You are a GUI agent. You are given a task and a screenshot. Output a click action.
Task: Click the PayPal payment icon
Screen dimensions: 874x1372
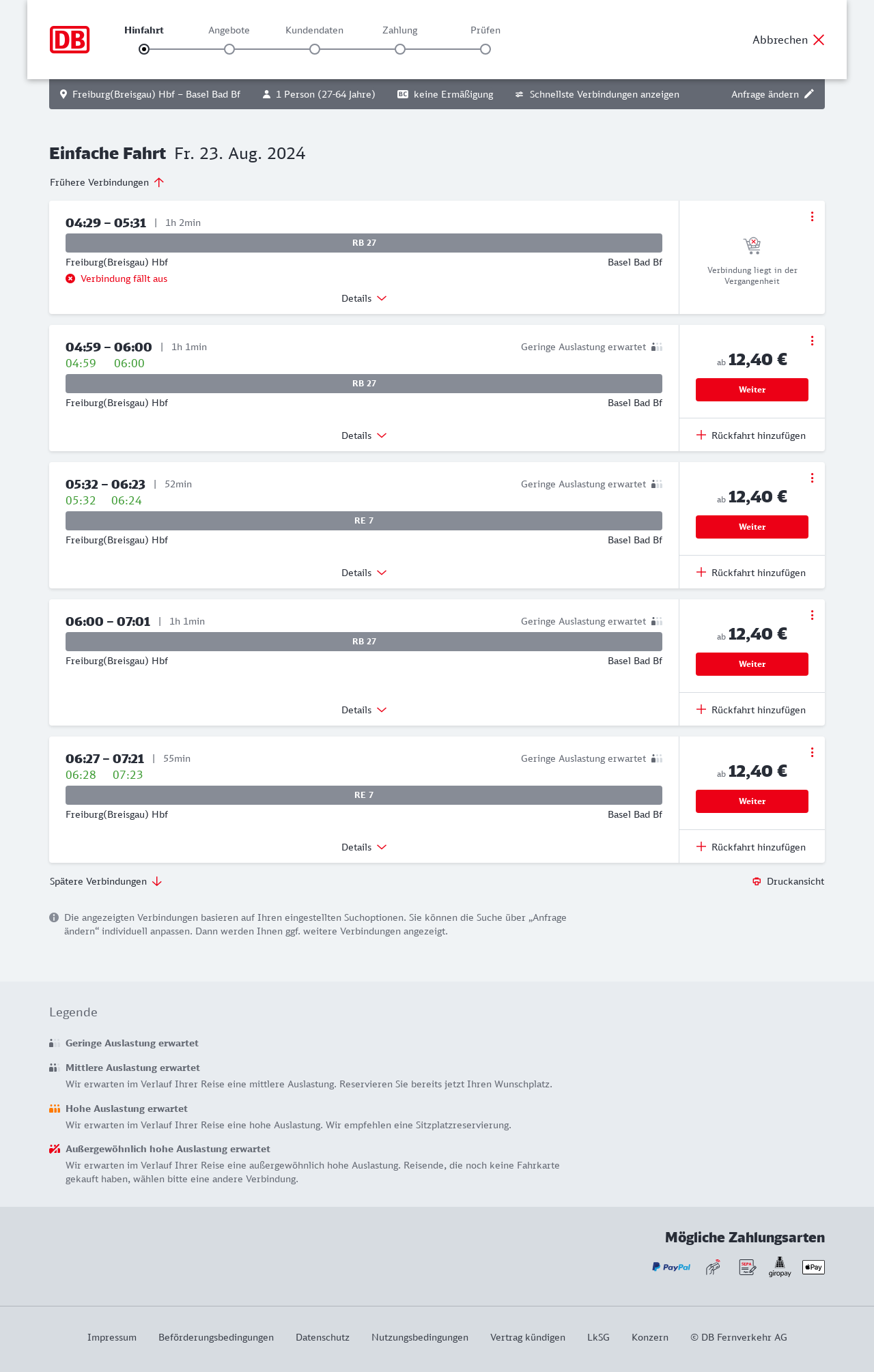pyautogui.click(x=671, y=1267)
